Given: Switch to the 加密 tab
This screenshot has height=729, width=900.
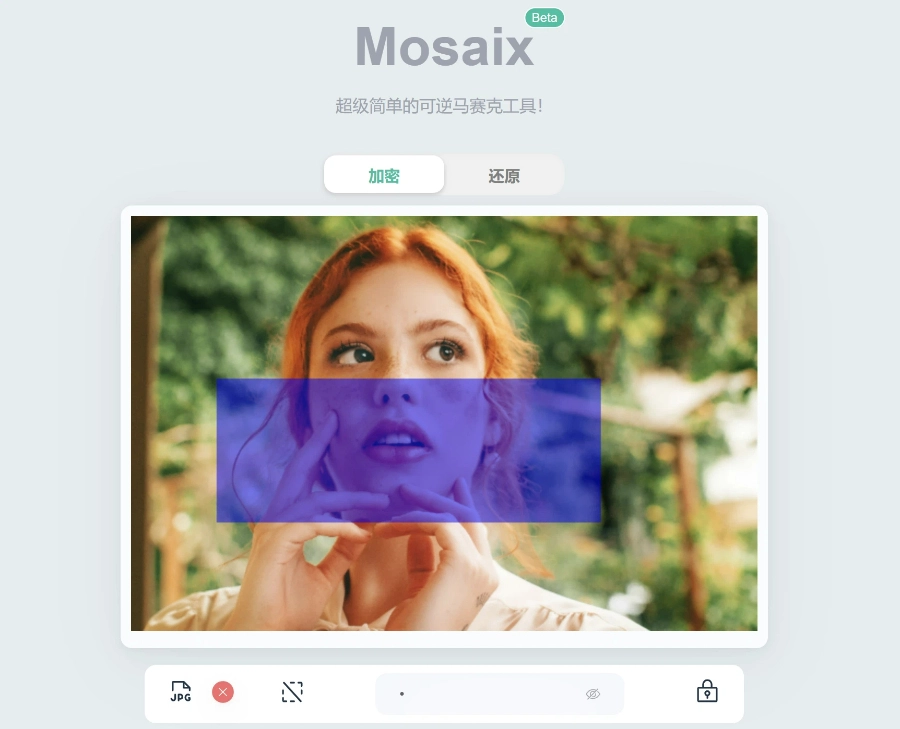Looking at the screenshot, I should pos(384,175).
